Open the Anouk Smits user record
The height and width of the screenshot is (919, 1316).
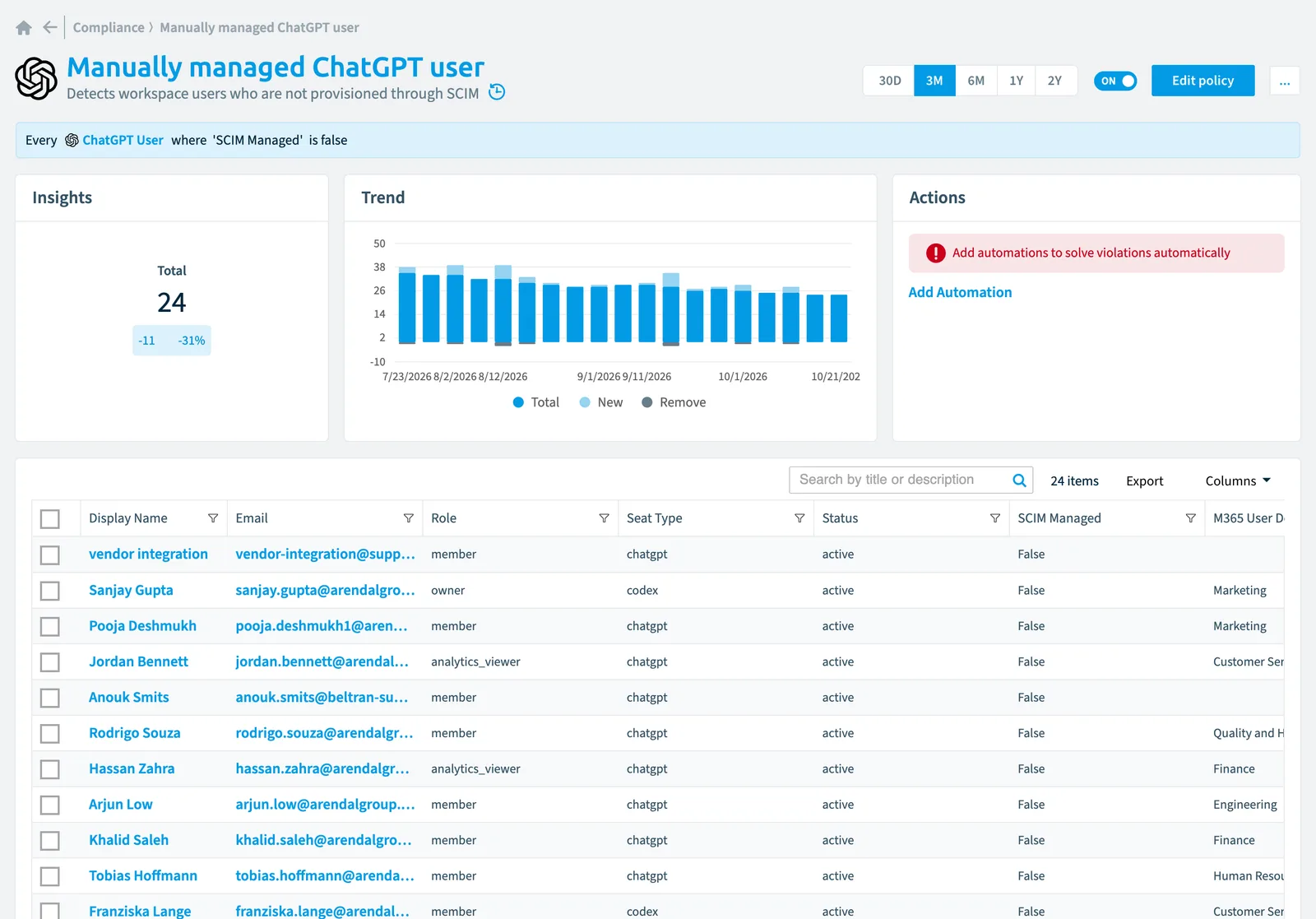(x=128, y=698)
